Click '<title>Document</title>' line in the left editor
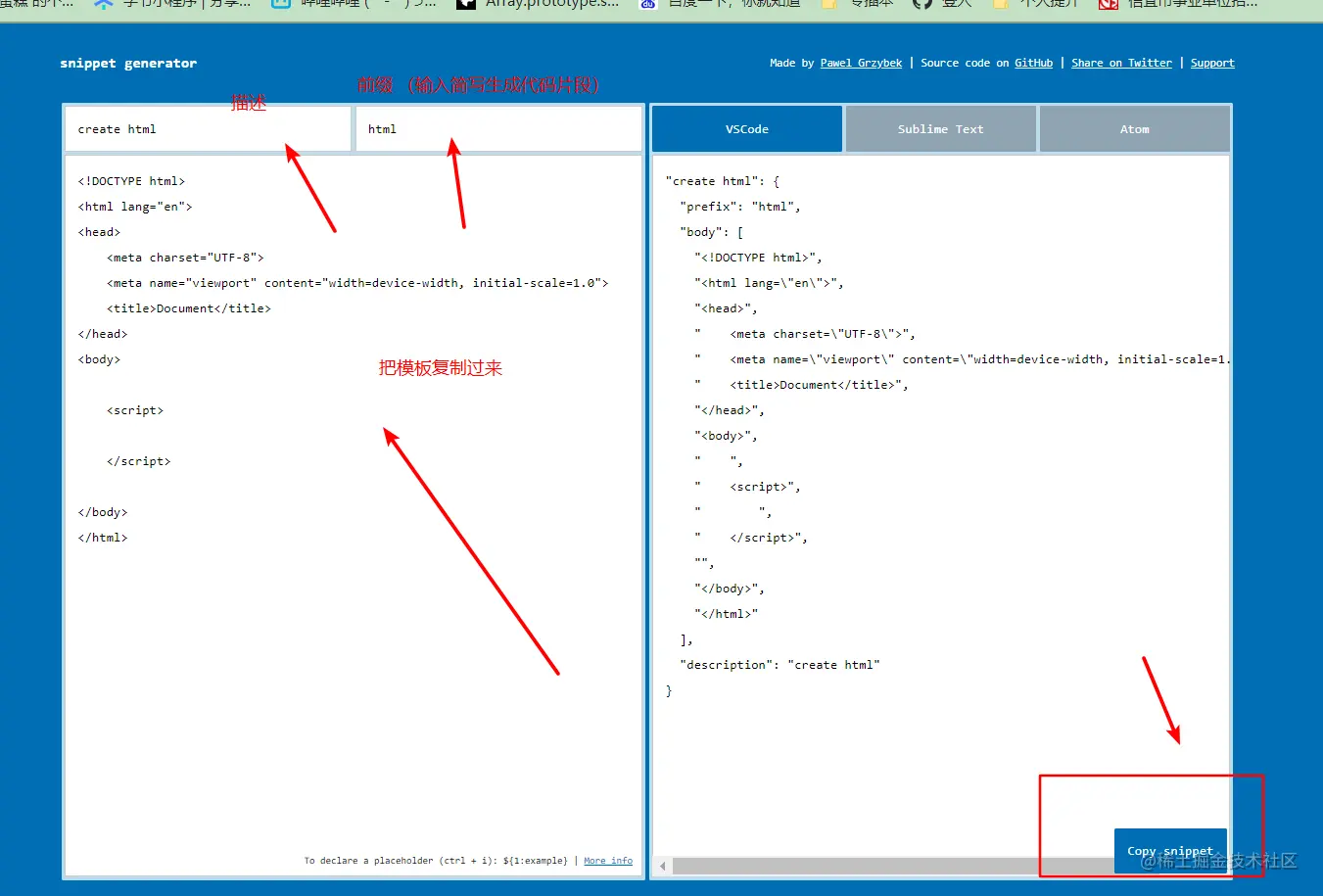Viewport: 1323px width, 896px height. [x=189, y=308]
